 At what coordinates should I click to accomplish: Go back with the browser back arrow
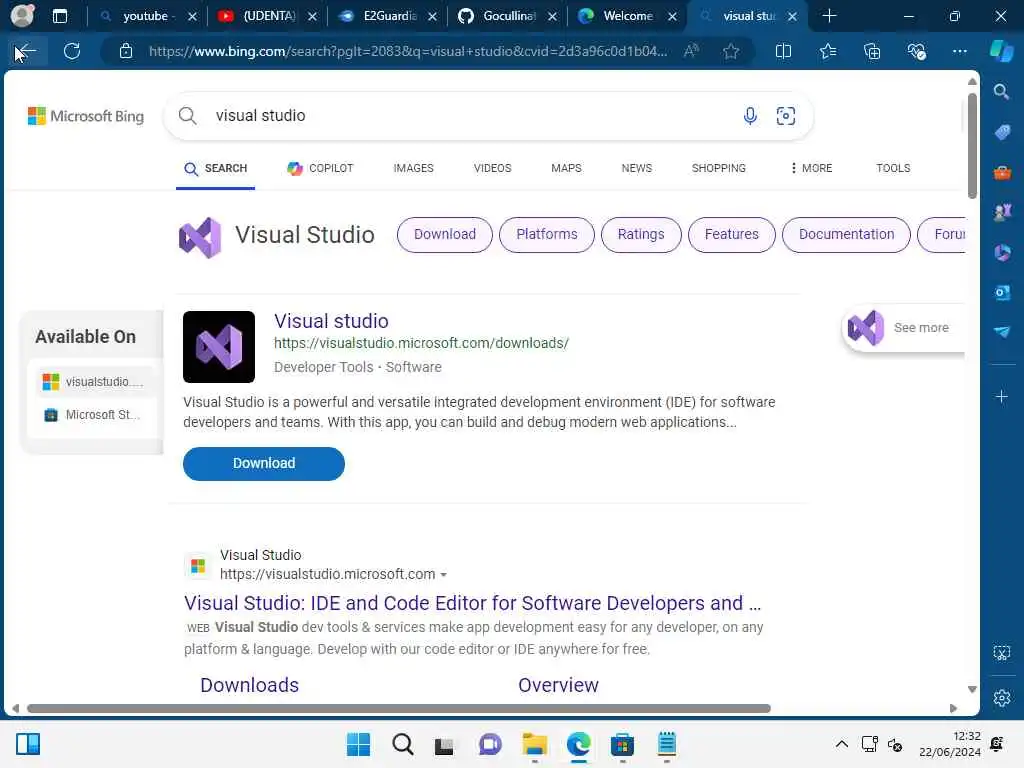[25, 51]
